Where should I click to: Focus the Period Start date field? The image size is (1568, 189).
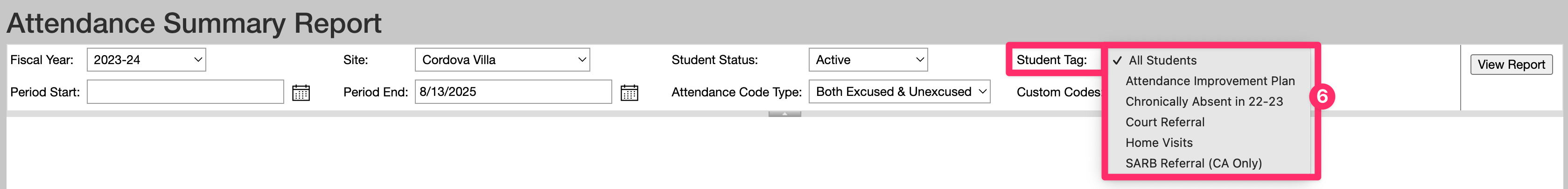[185, 92]
